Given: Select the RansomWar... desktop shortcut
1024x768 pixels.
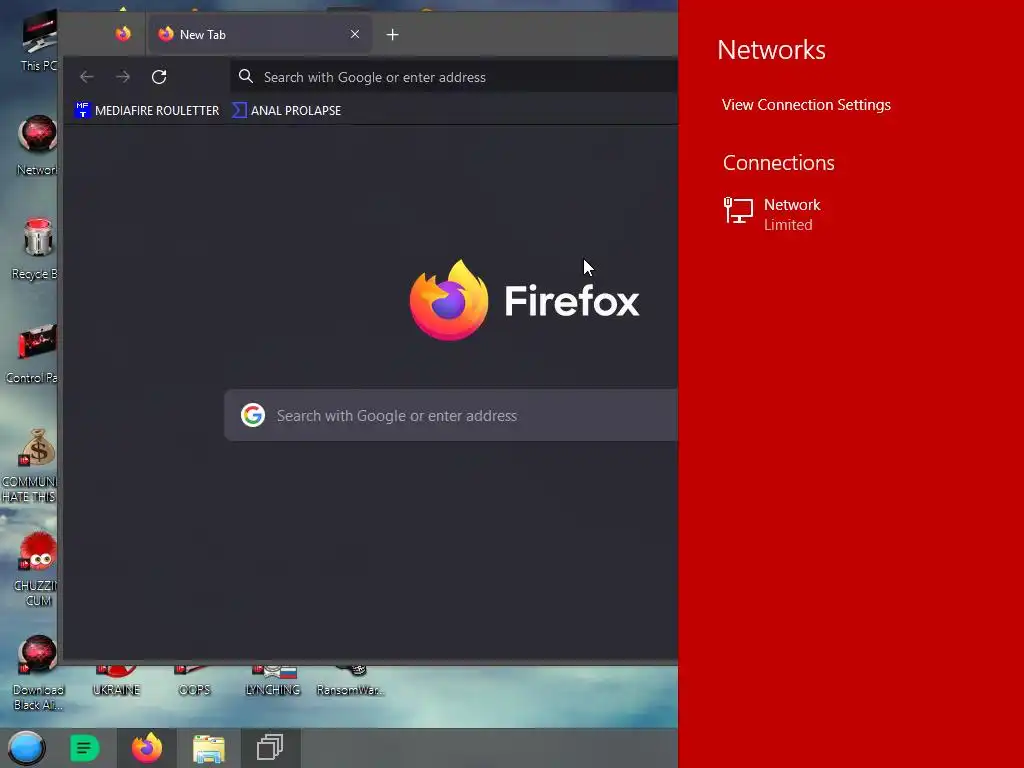Looking at the screenshot, I should pyautogui.click(x=351, y=681).
